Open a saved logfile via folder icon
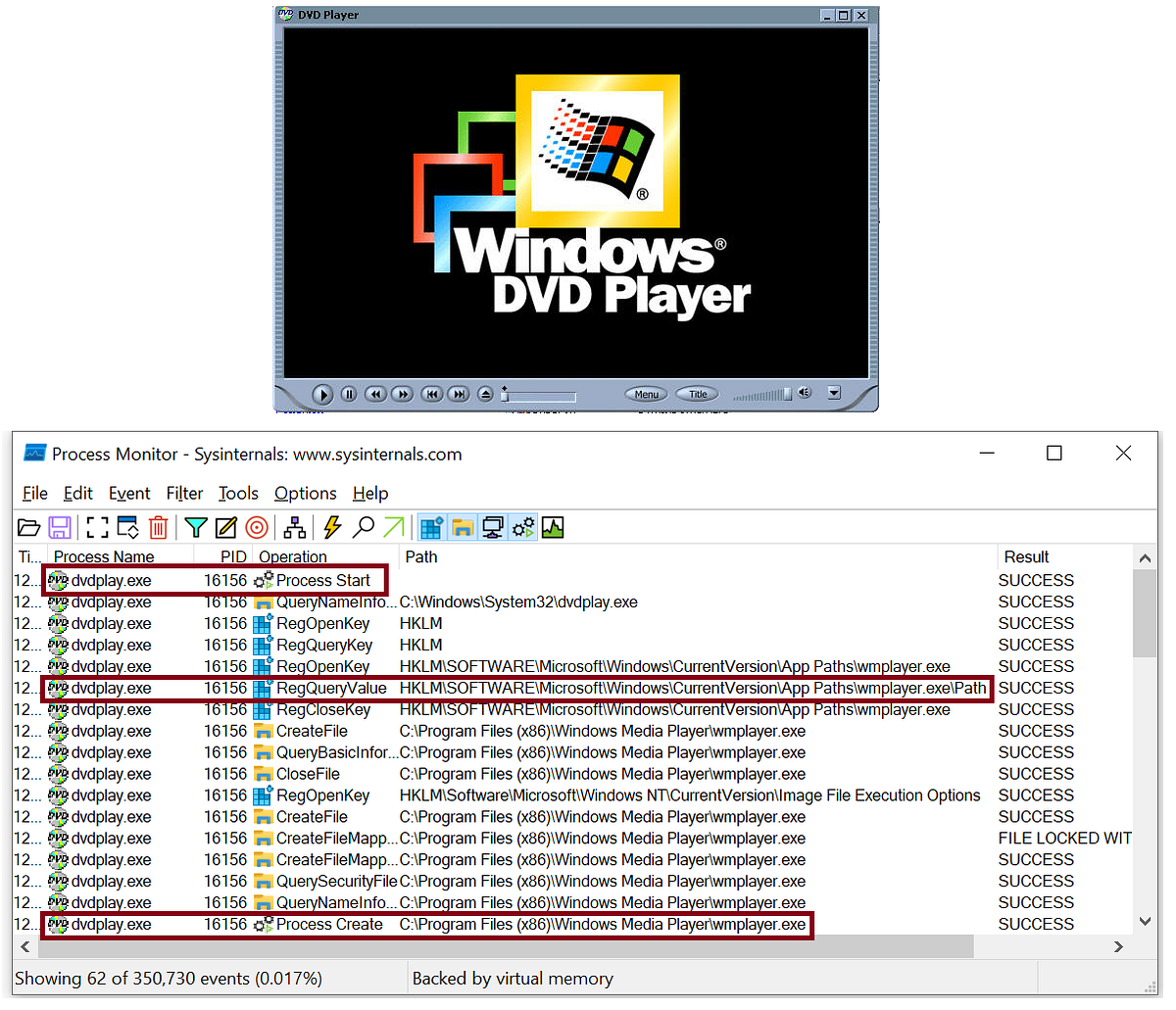1176x1010 pixels. pos(29,527)
